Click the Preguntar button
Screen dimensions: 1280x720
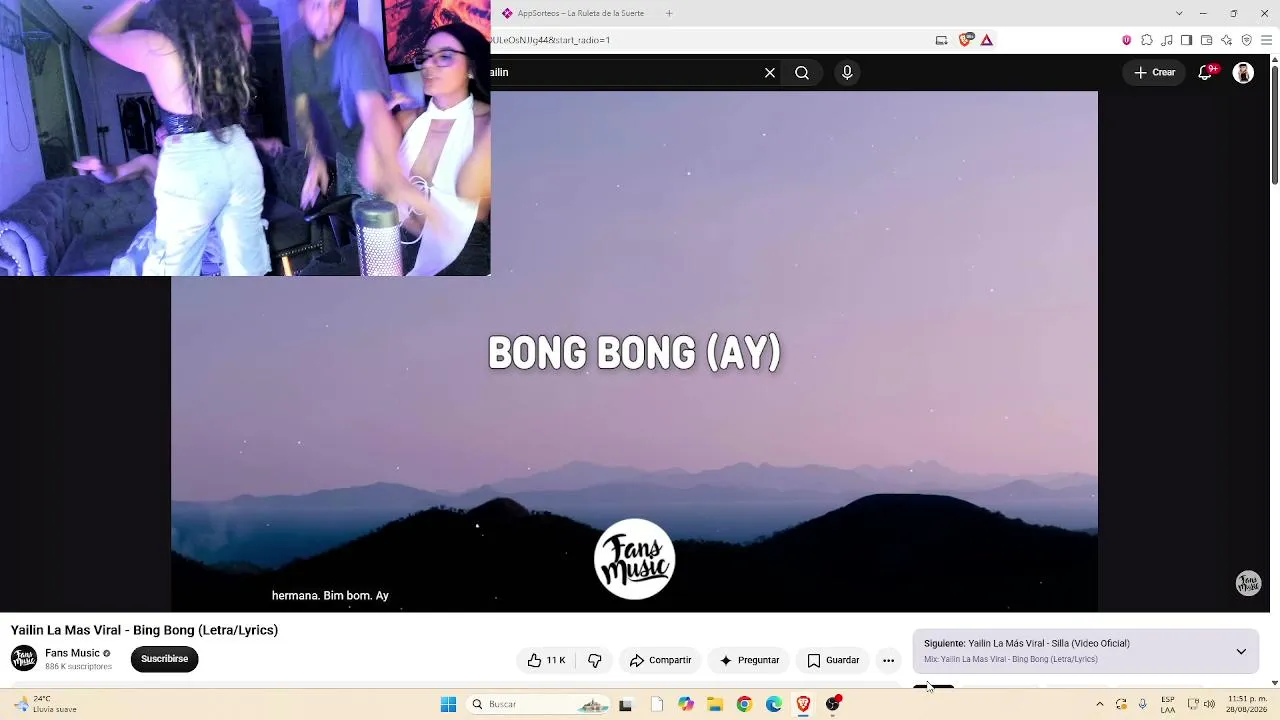(x=749, y=660)
